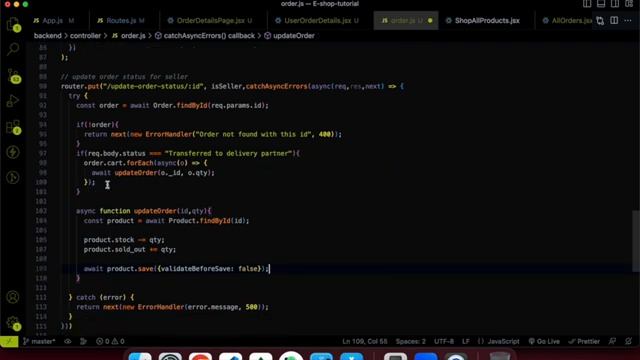The width and height of the screenshot is (640, 360).
Task: Click the lightning bolt icon in the activity bar
Action: (x=13, y=152)
